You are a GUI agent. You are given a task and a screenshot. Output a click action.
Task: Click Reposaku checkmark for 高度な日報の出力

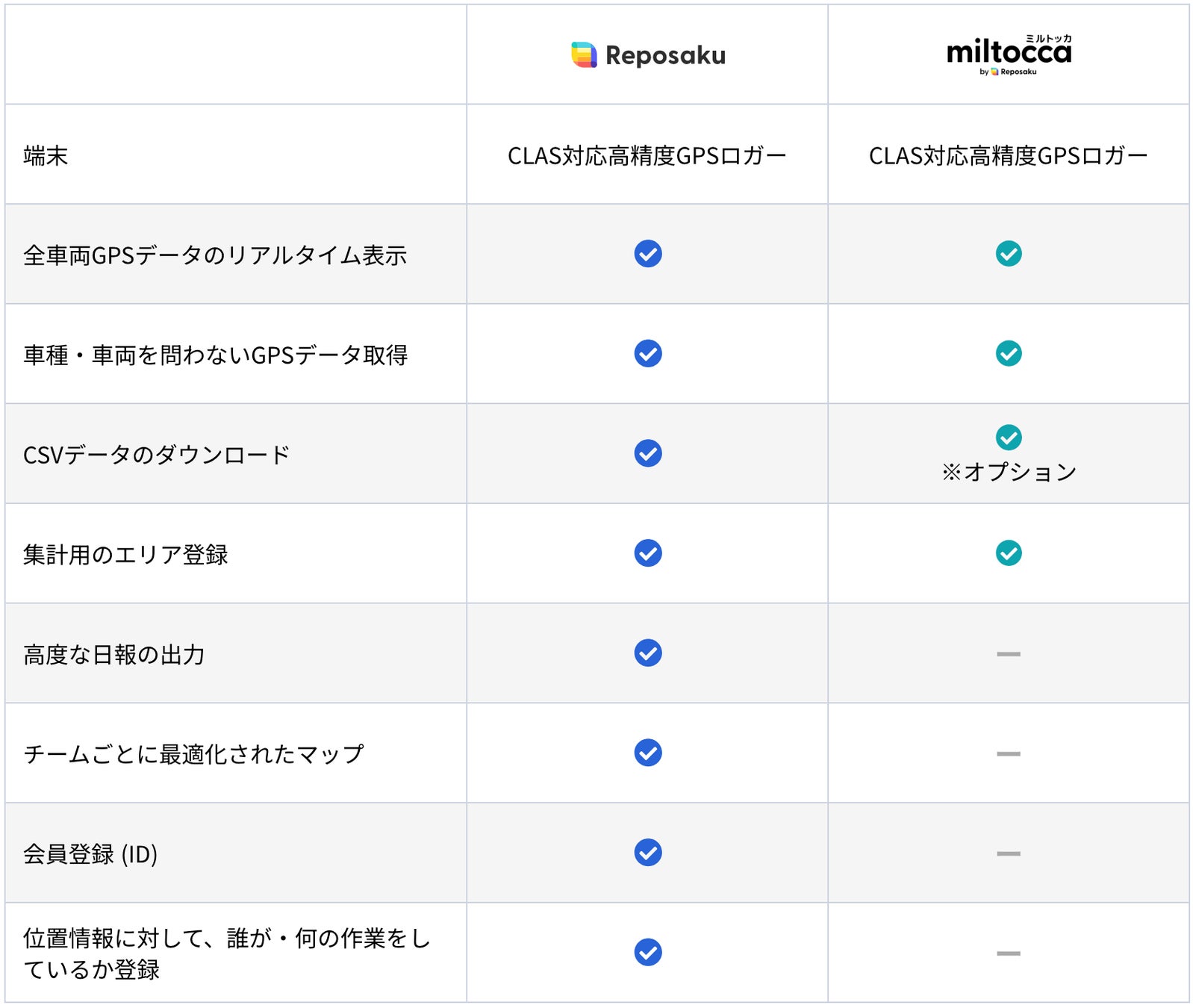[648, 653]
